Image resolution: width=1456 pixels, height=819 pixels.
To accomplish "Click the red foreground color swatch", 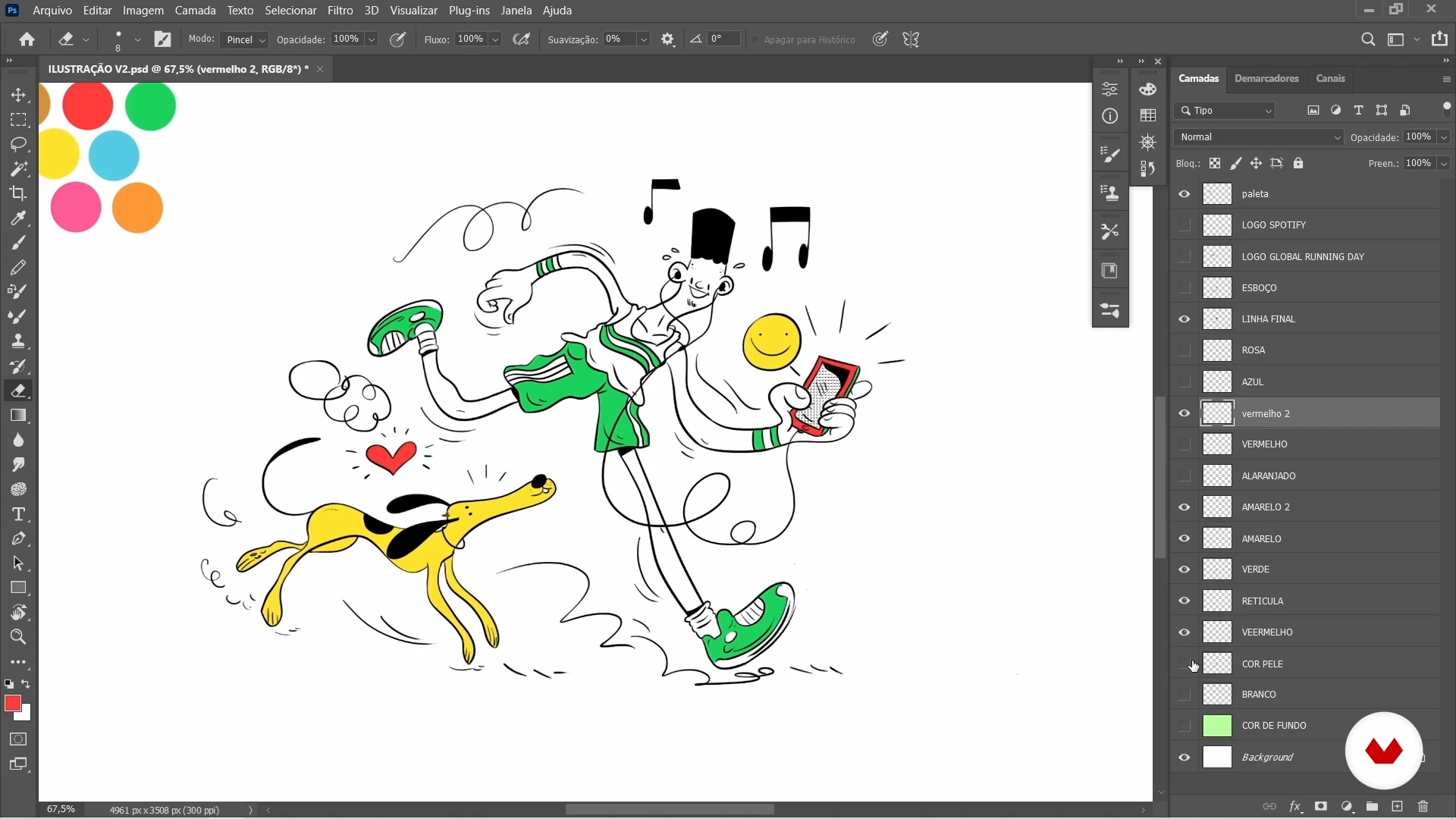I will click(x=12, y=704).
